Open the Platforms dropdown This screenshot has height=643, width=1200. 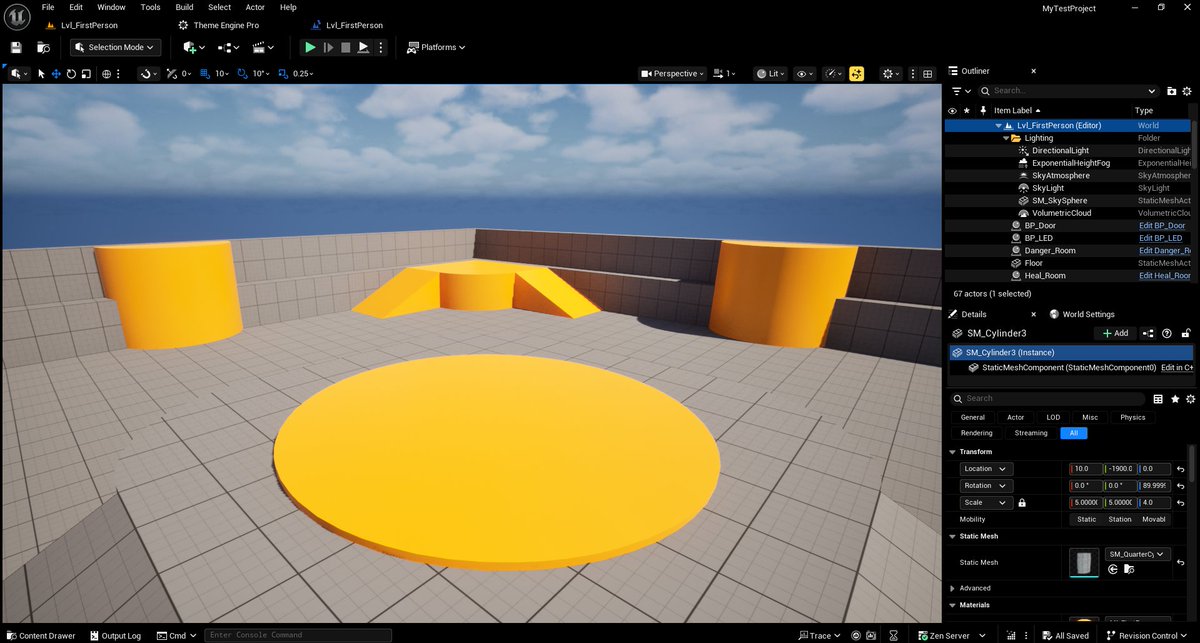(437, 47)
